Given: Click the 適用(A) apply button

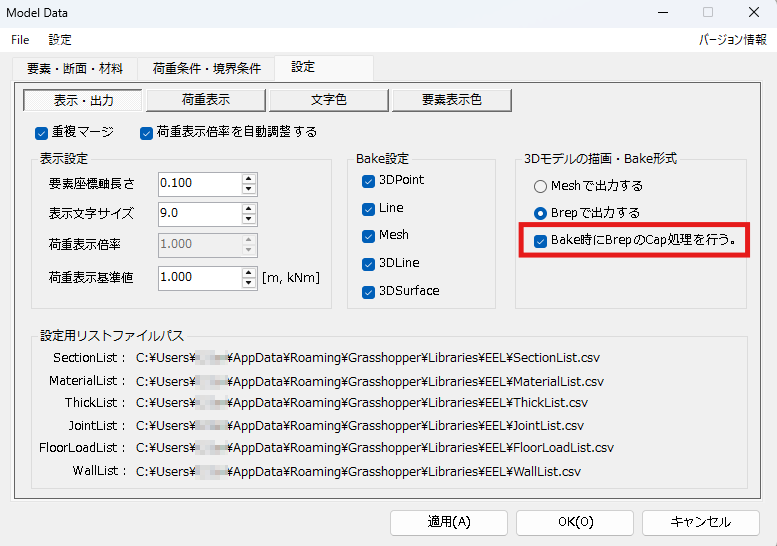Looking at the screenshot, I should point(449,522).
